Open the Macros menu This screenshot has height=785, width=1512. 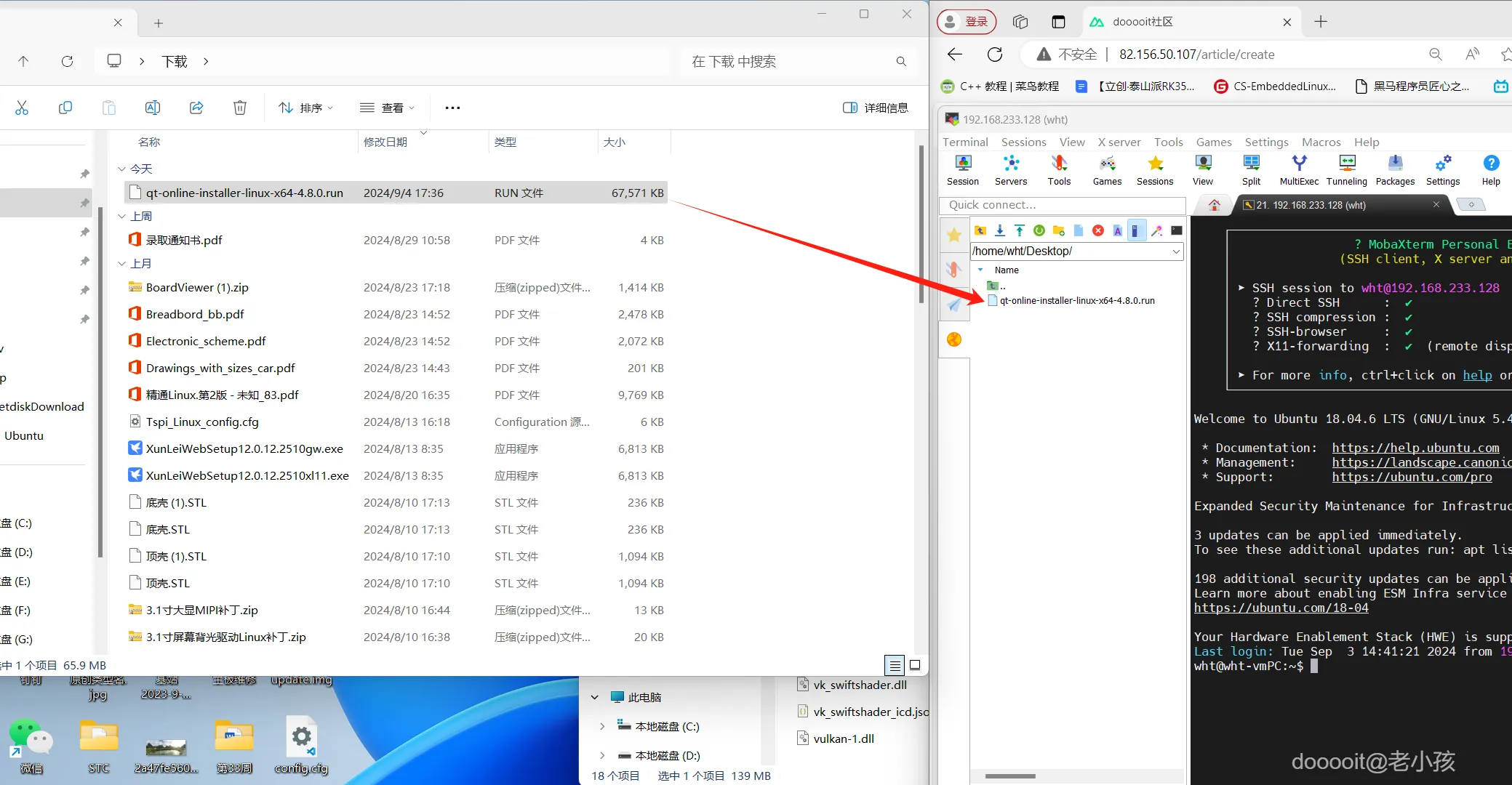point(1321,142)
